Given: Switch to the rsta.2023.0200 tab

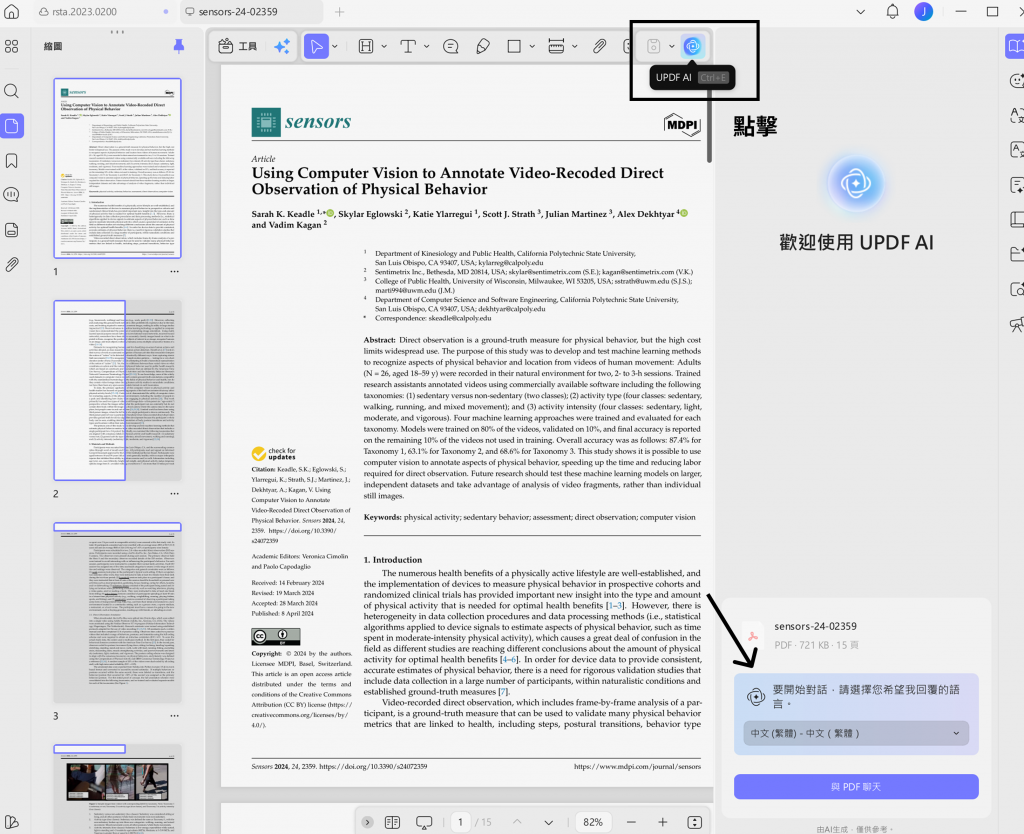Looking at the screenshot, I should click(x=103, y=12).
